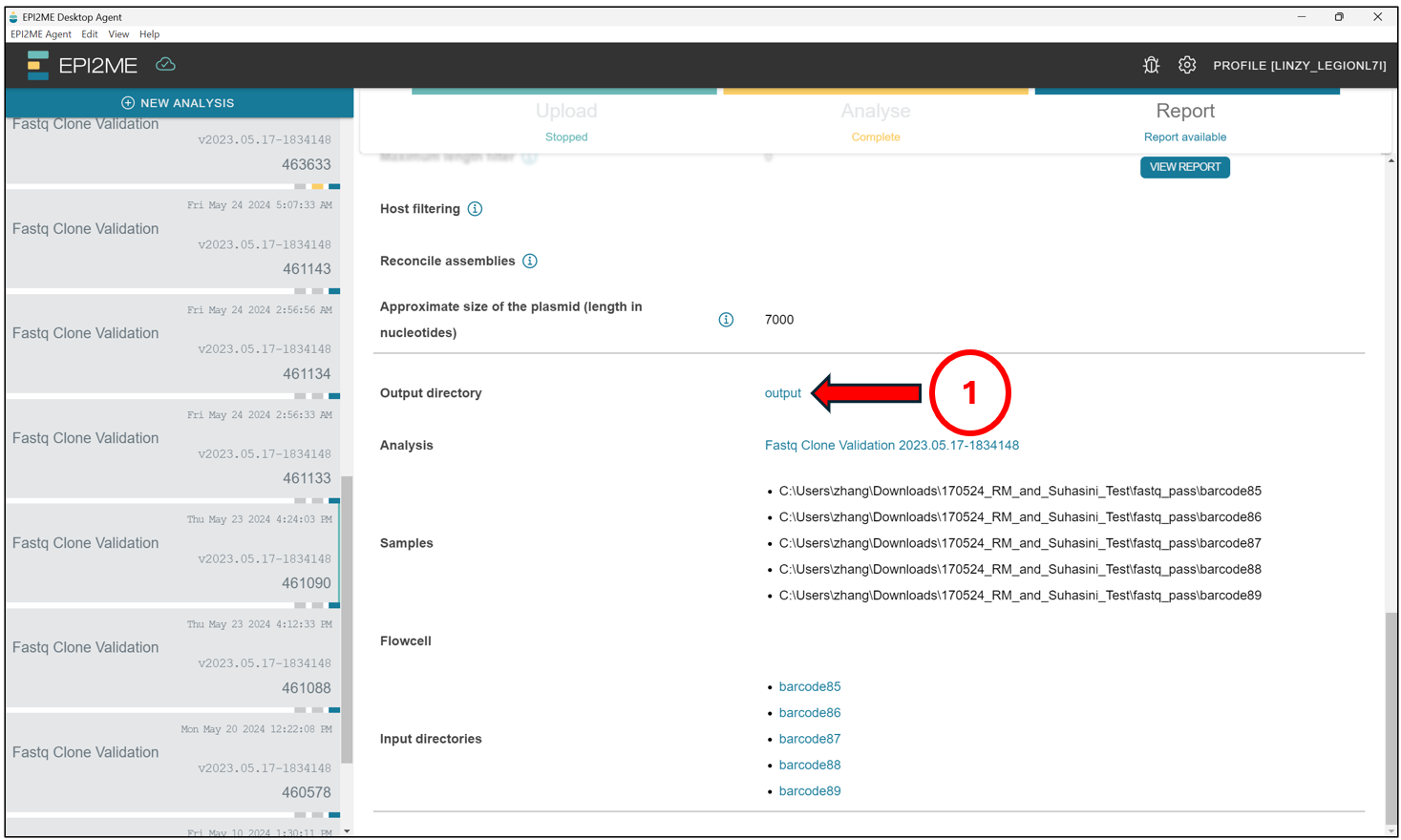Click the Complete analyse status text
Viewport: 1401px width, 840px height.
click(x=876, y=137)
